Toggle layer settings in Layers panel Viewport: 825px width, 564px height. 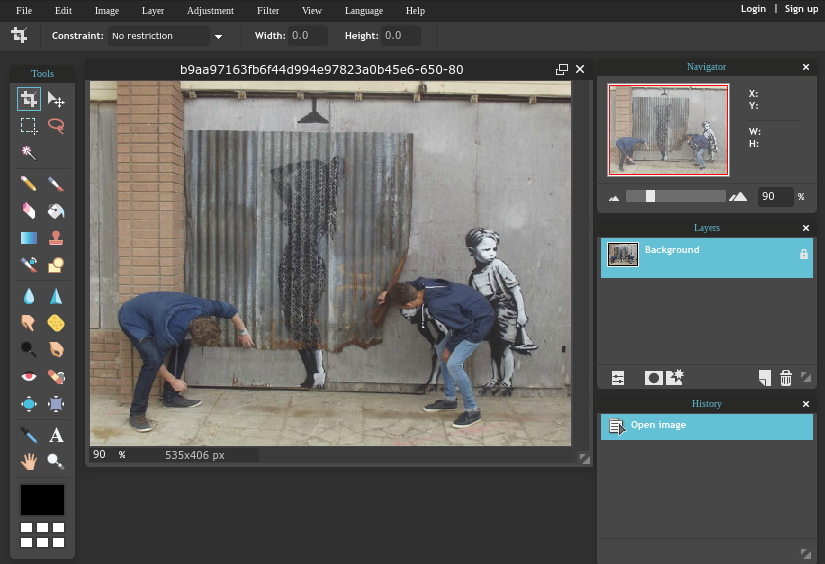pos(618,378)
